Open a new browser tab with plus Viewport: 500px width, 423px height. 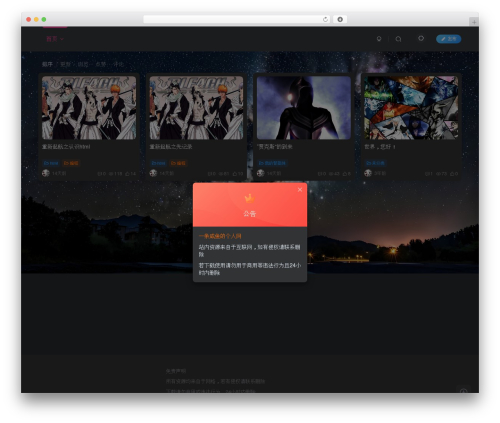(x=474, y=22)
